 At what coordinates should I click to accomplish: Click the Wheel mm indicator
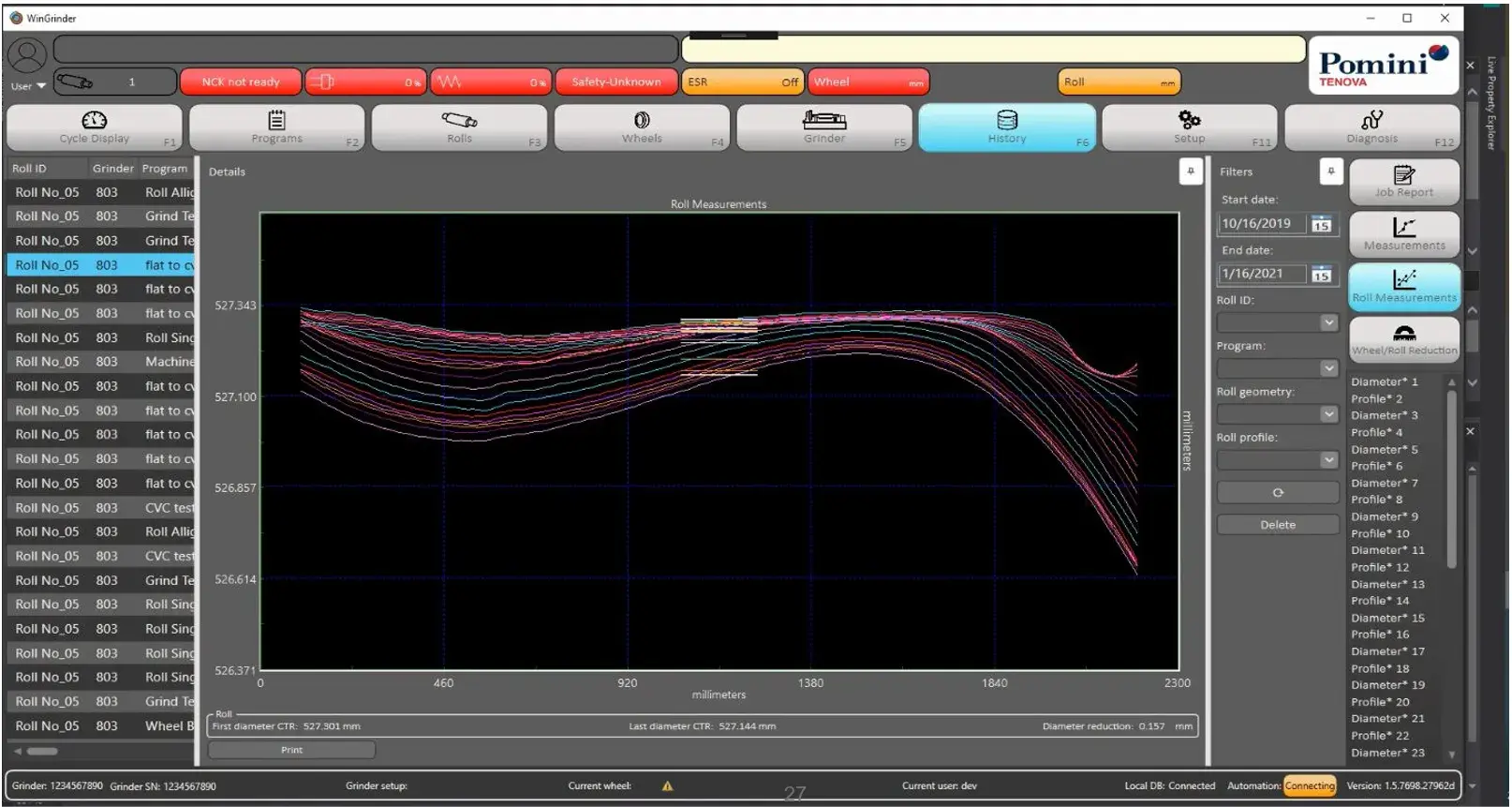[x=868, y=82]
